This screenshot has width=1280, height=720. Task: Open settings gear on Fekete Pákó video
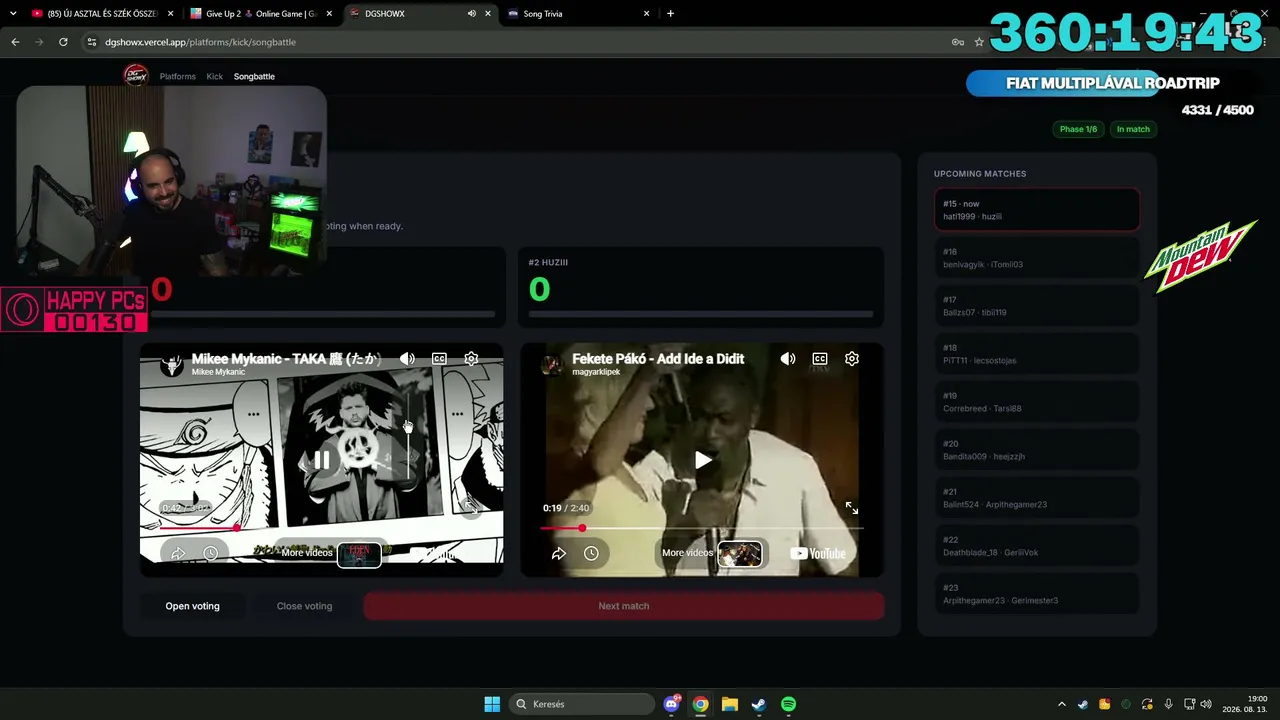[852, 359]
